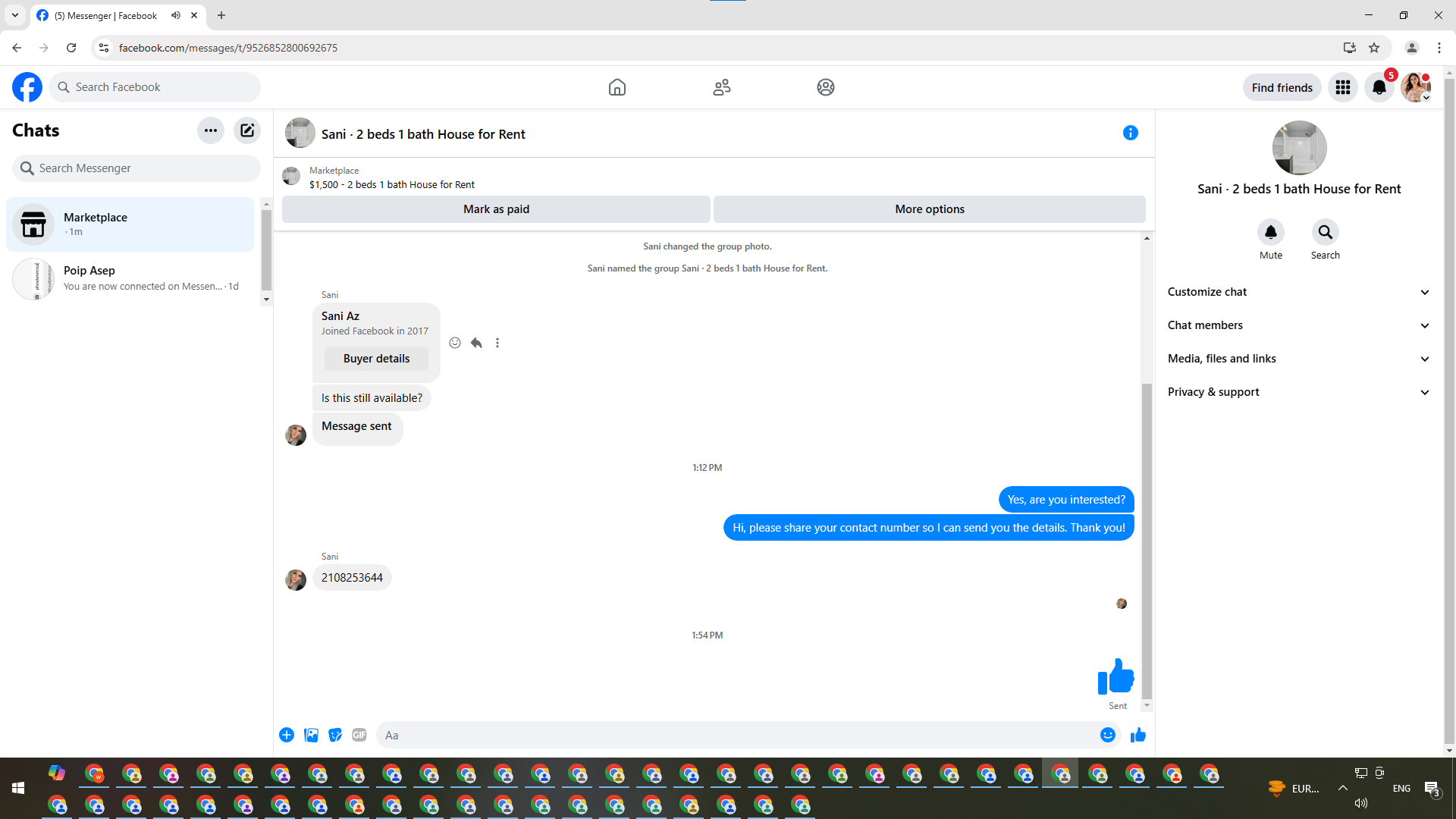Viewport: 1456px width, 819px height.
Task: Open the Marketplace chat thread
Action: (x=130, y=224)
